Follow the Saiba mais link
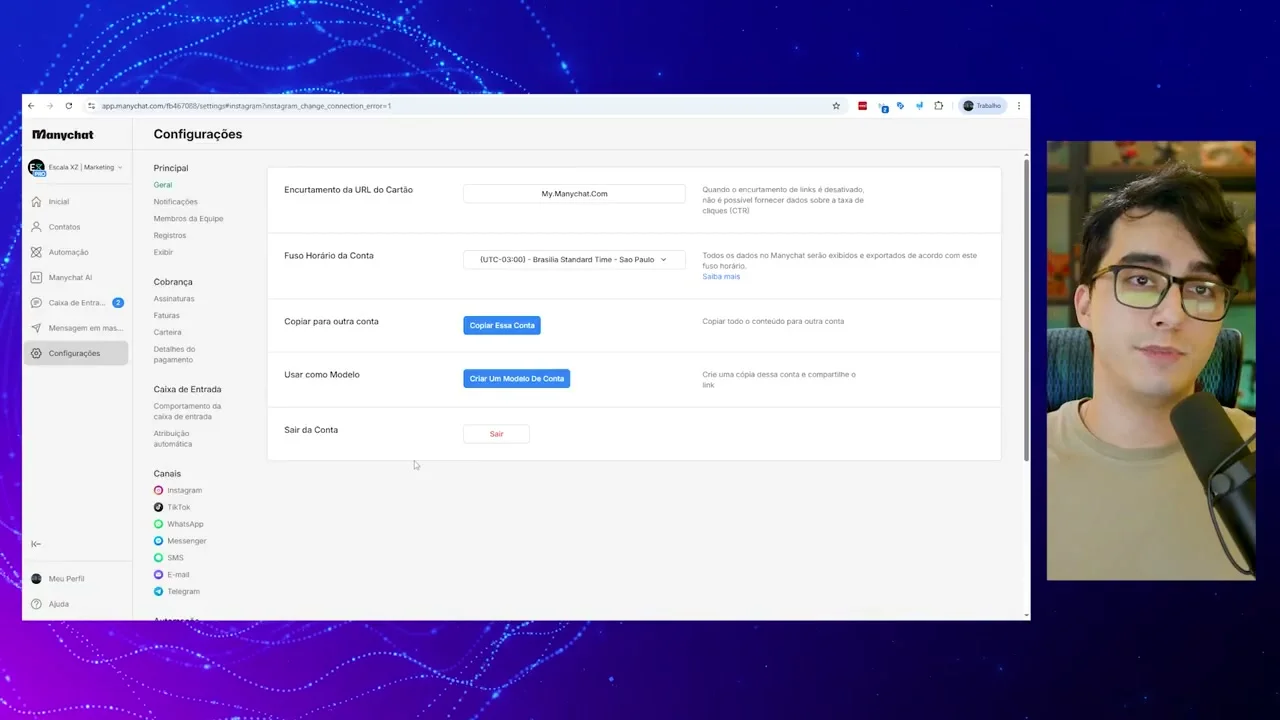 [721, 276]
